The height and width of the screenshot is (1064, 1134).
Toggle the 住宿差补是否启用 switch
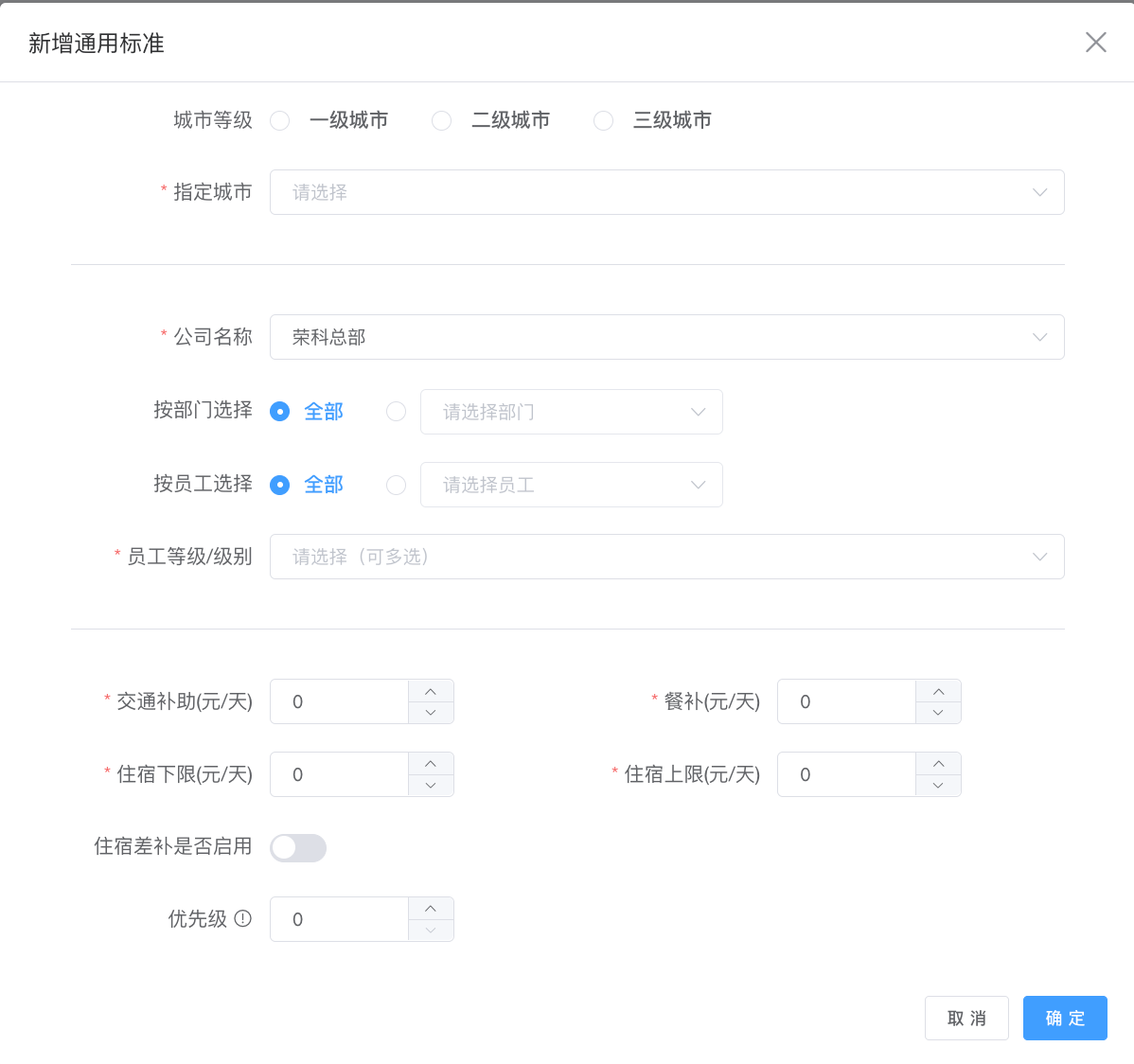click(298, 848)
